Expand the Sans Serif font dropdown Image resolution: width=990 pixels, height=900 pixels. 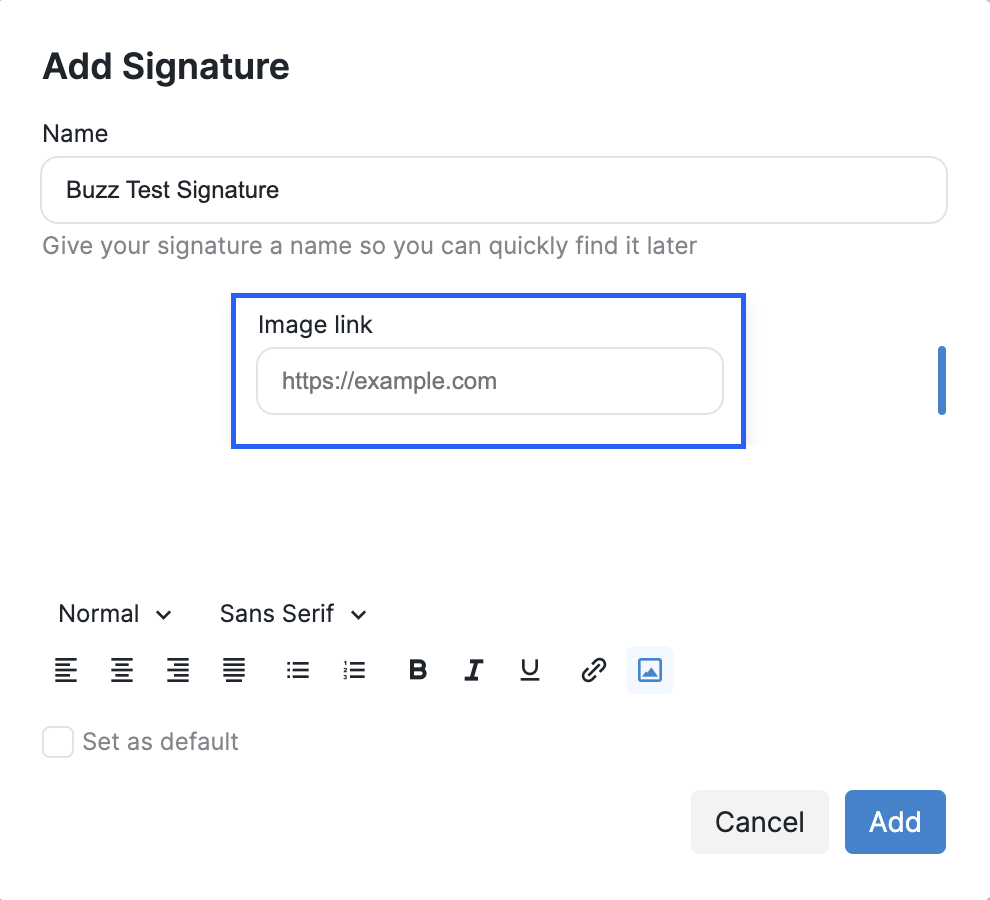click(x=293, y=614)
